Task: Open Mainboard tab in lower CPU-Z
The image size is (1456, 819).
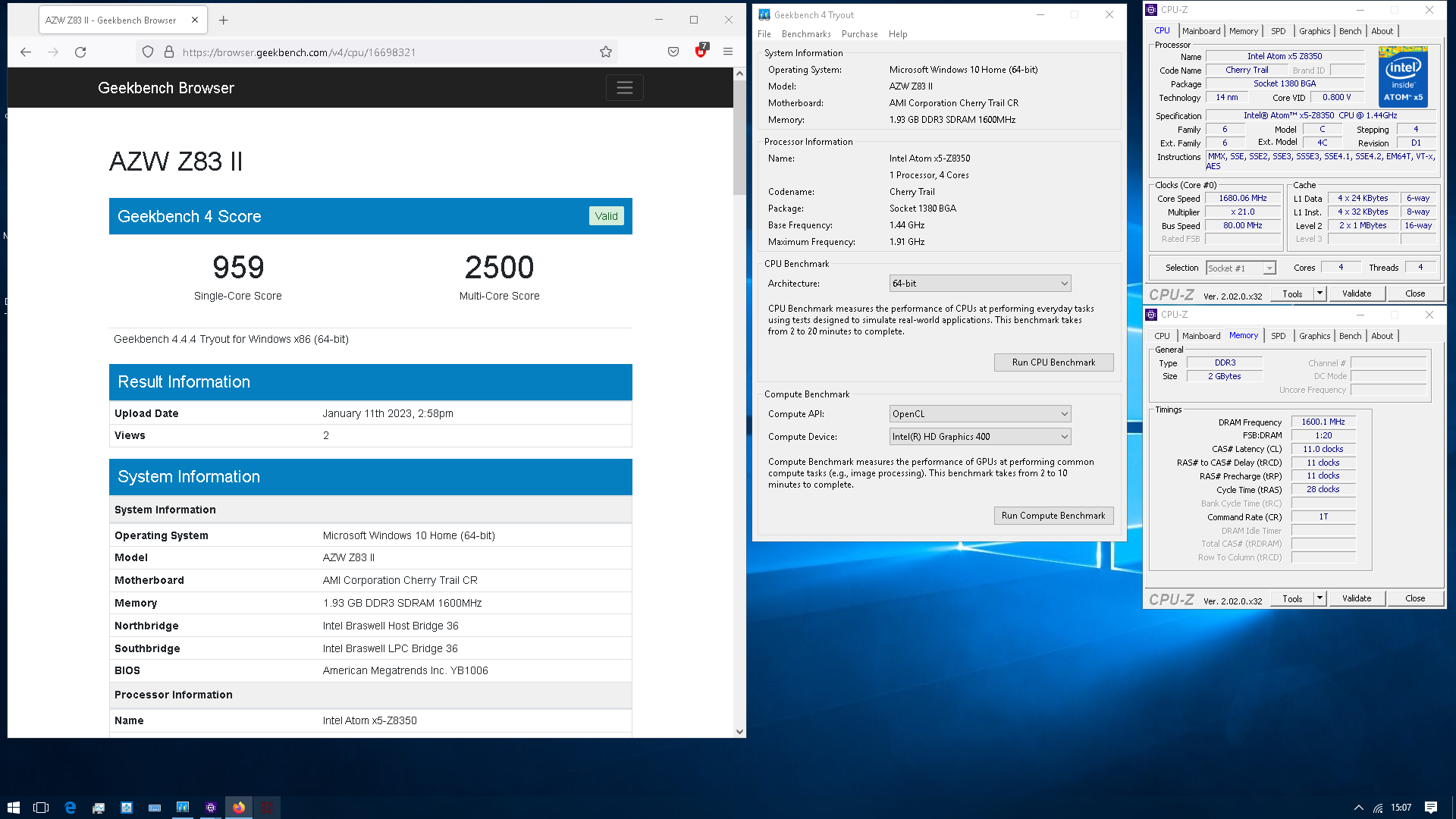Action: click(x=1201, y=336)
